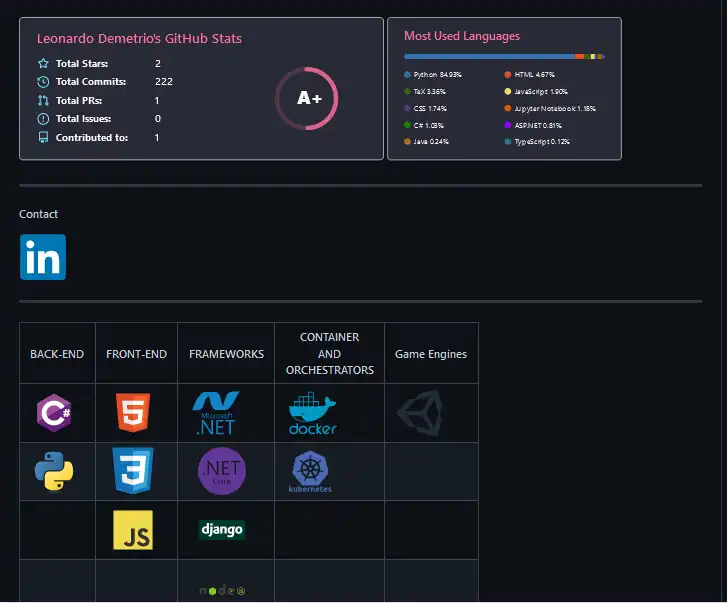Click the A+ rank circle
This screenshot has height=603, width=727.
click(x=307, y=99)
